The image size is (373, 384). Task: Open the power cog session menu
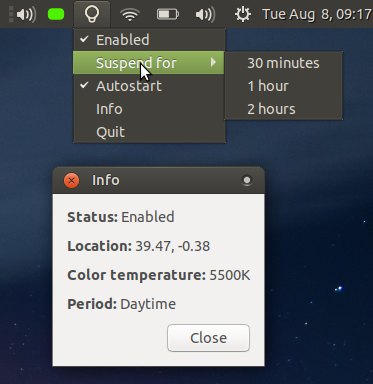pos(243,15)
